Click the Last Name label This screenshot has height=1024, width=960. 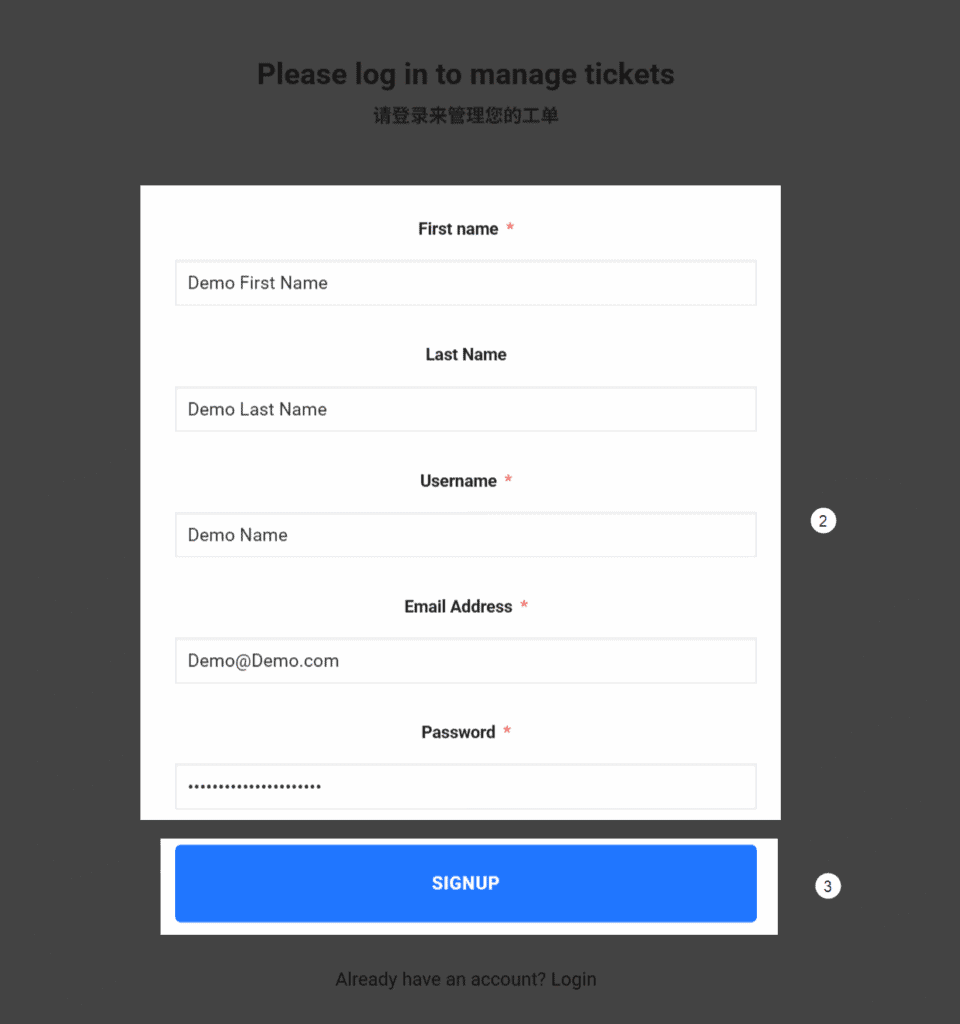click(466, 355)
